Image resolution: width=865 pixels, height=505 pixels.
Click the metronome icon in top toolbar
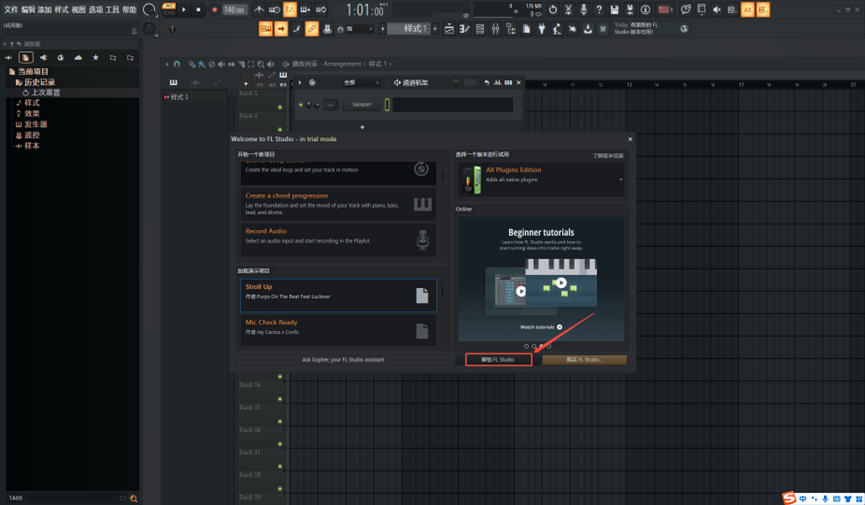tap(259, 10)
